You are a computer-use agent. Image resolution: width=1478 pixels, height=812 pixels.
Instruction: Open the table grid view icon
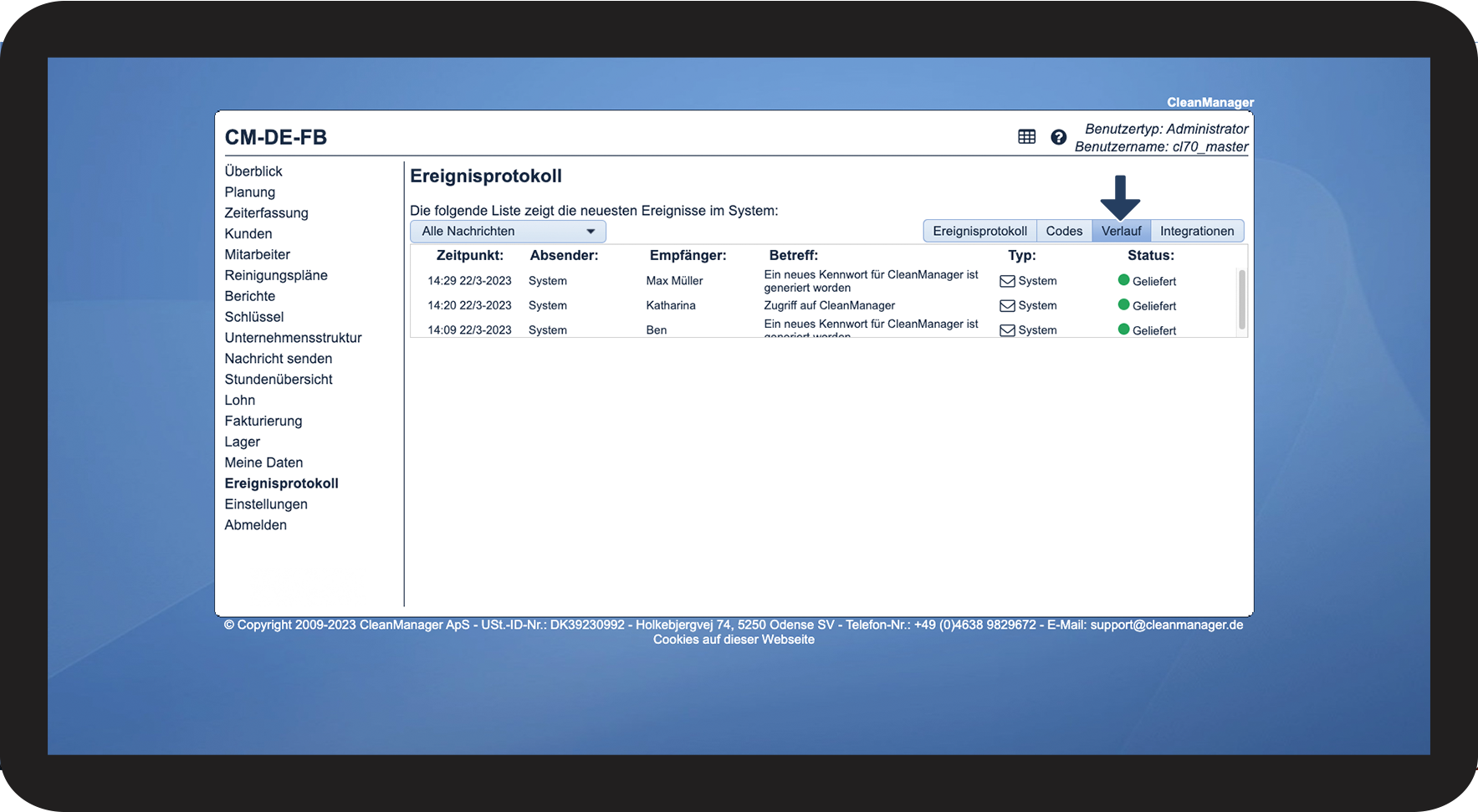[1026, 137]
